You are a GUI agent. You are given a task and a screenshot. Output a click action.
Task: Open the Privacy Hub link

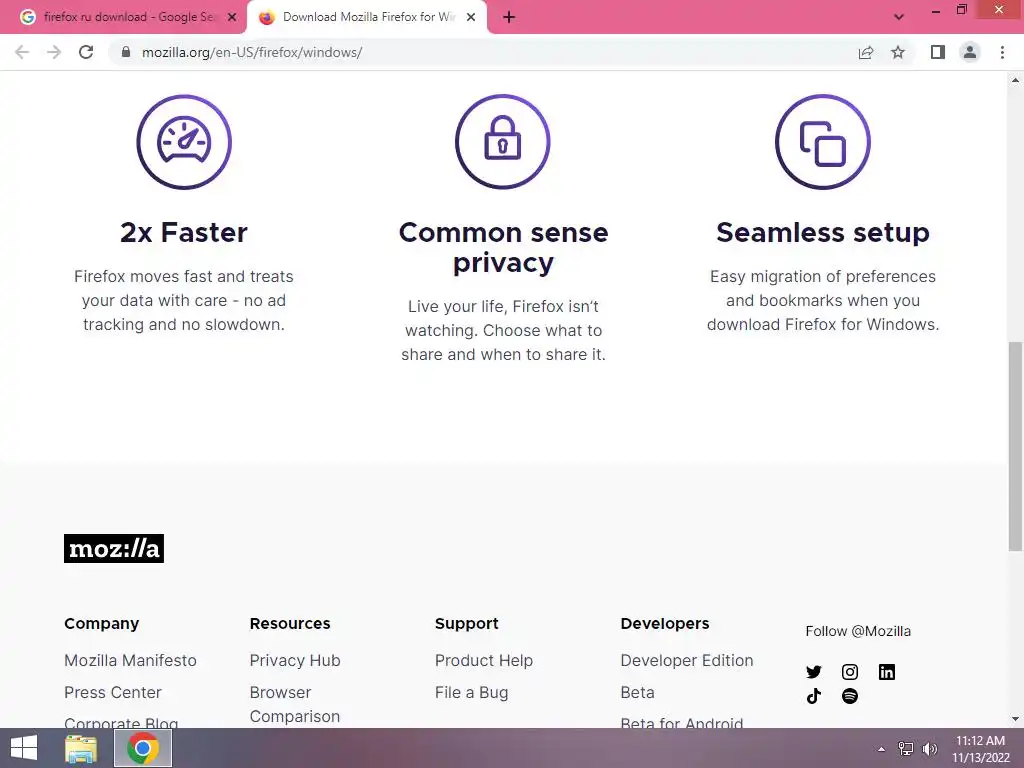click(x=295, y=660)
